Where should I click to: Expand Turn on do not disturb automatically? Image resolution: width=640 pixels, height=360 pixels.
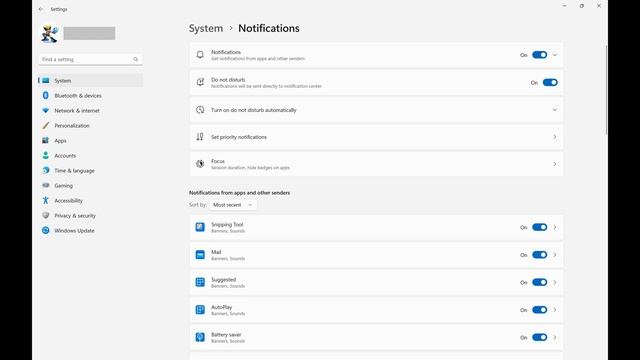point(376,110)
